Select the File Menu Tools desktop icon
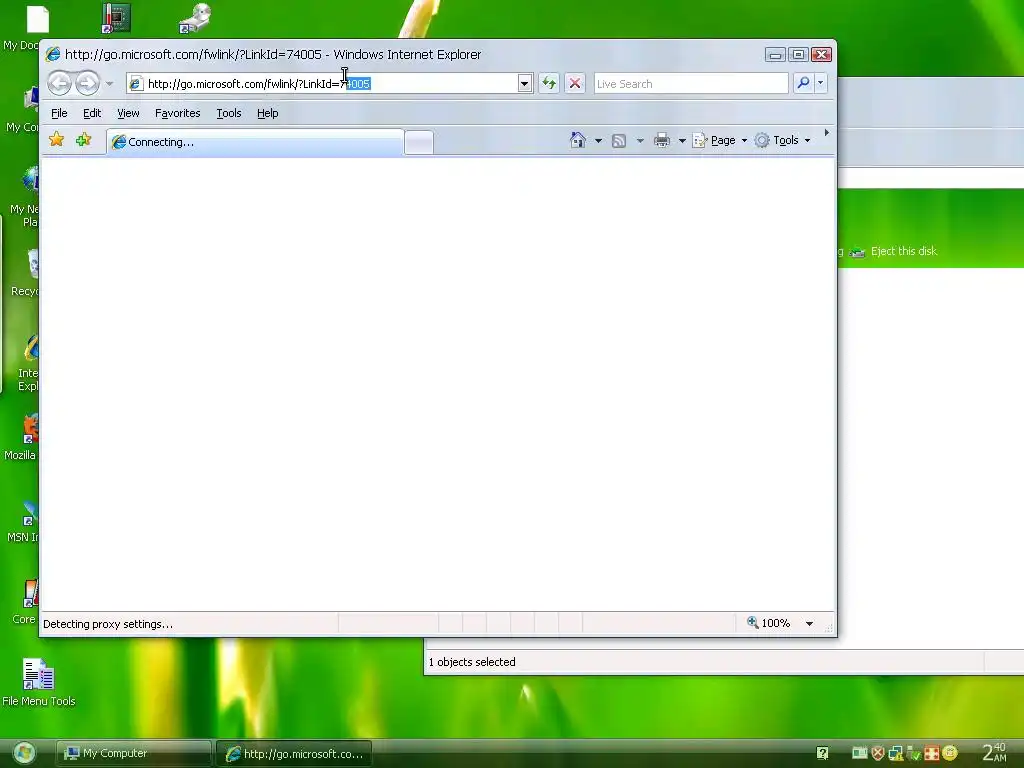This screenshot has height=768, width=1024. click(39, 682)
